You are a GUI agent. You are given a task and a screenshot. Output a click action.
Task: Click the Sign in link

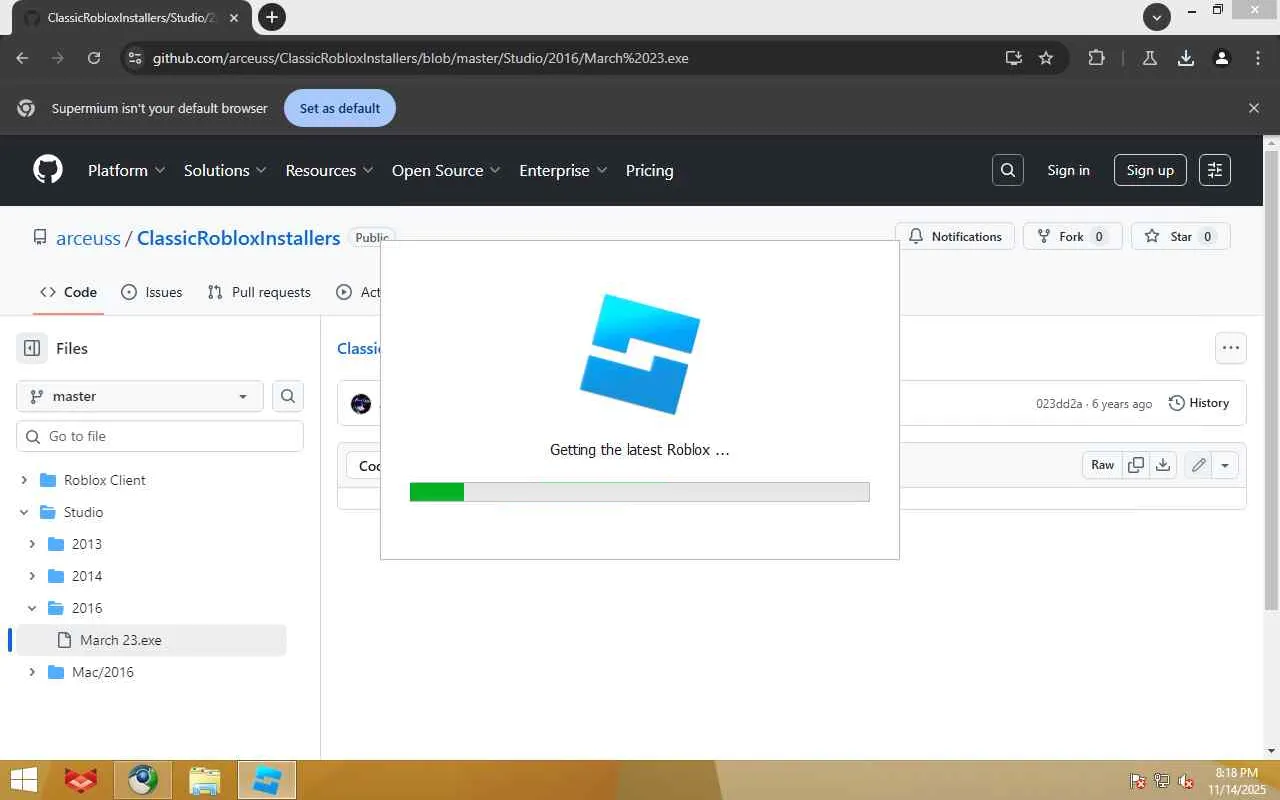[x=1068, y=170]
